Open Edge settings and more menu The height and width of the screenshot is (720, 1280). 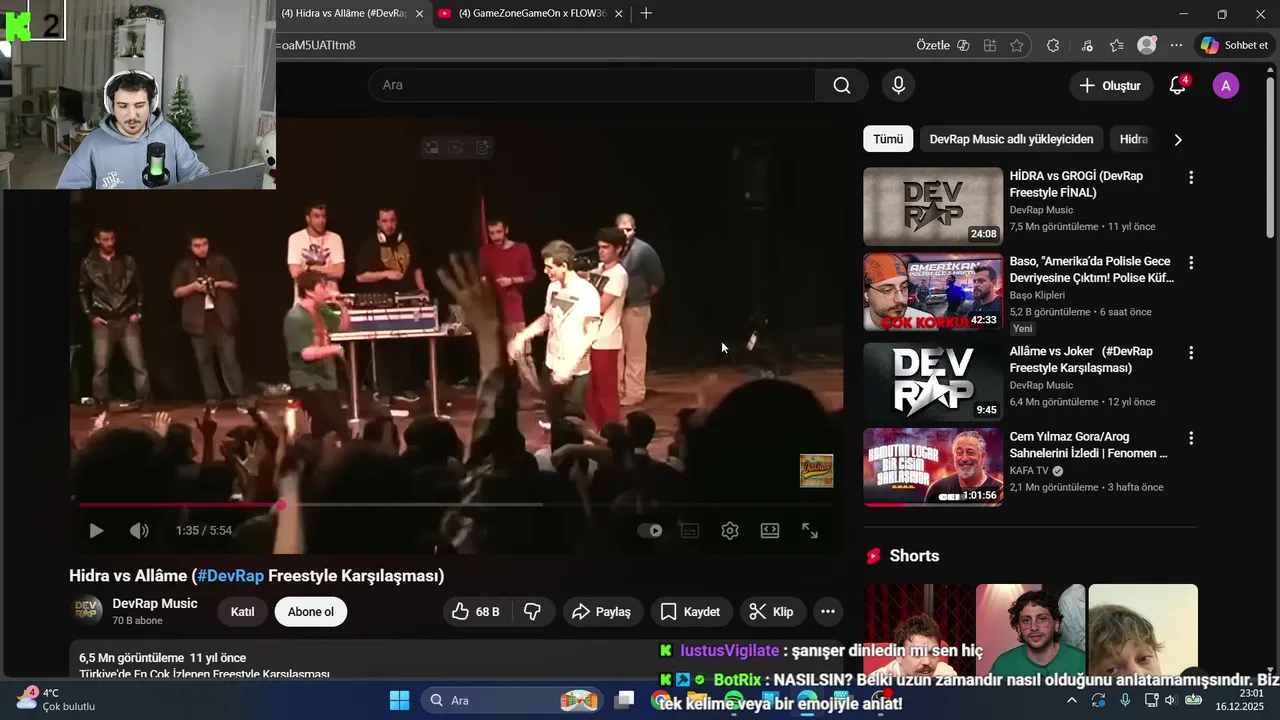pos(1176,45)
